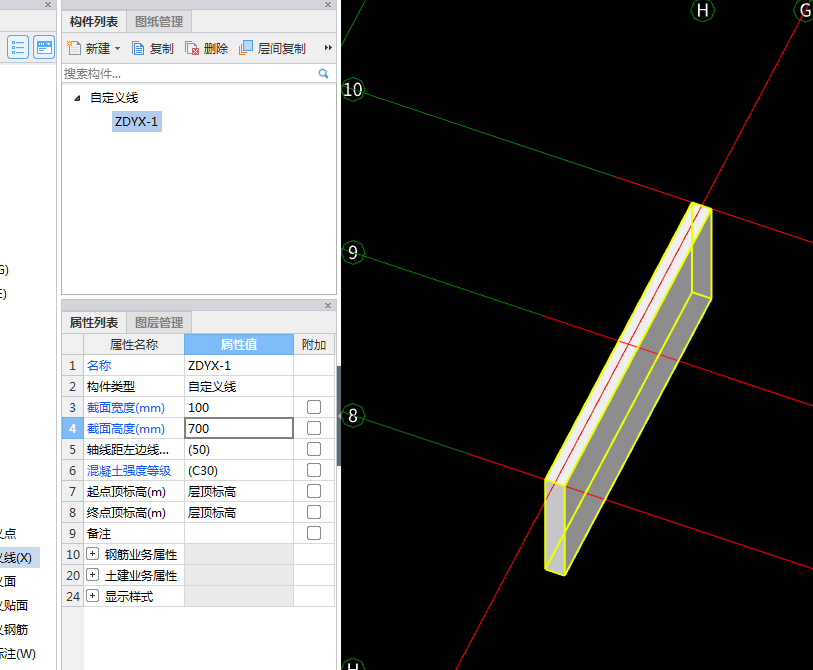The image size is (813, 670).
Task: Select the ZDYX-1 component in tree
Action: tap(136, 121)
